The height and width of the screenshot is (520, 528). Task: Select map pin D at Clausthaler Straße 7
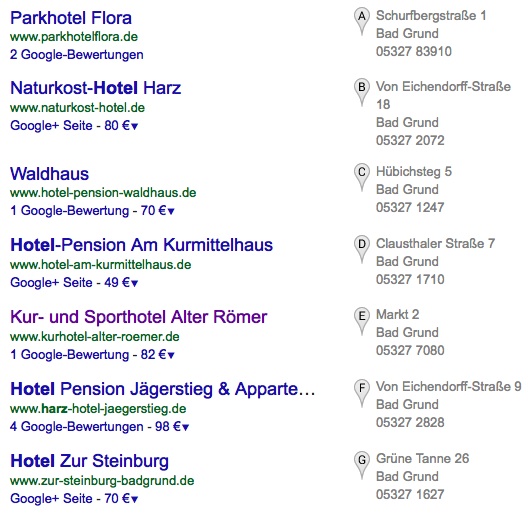tap(362, 248)
